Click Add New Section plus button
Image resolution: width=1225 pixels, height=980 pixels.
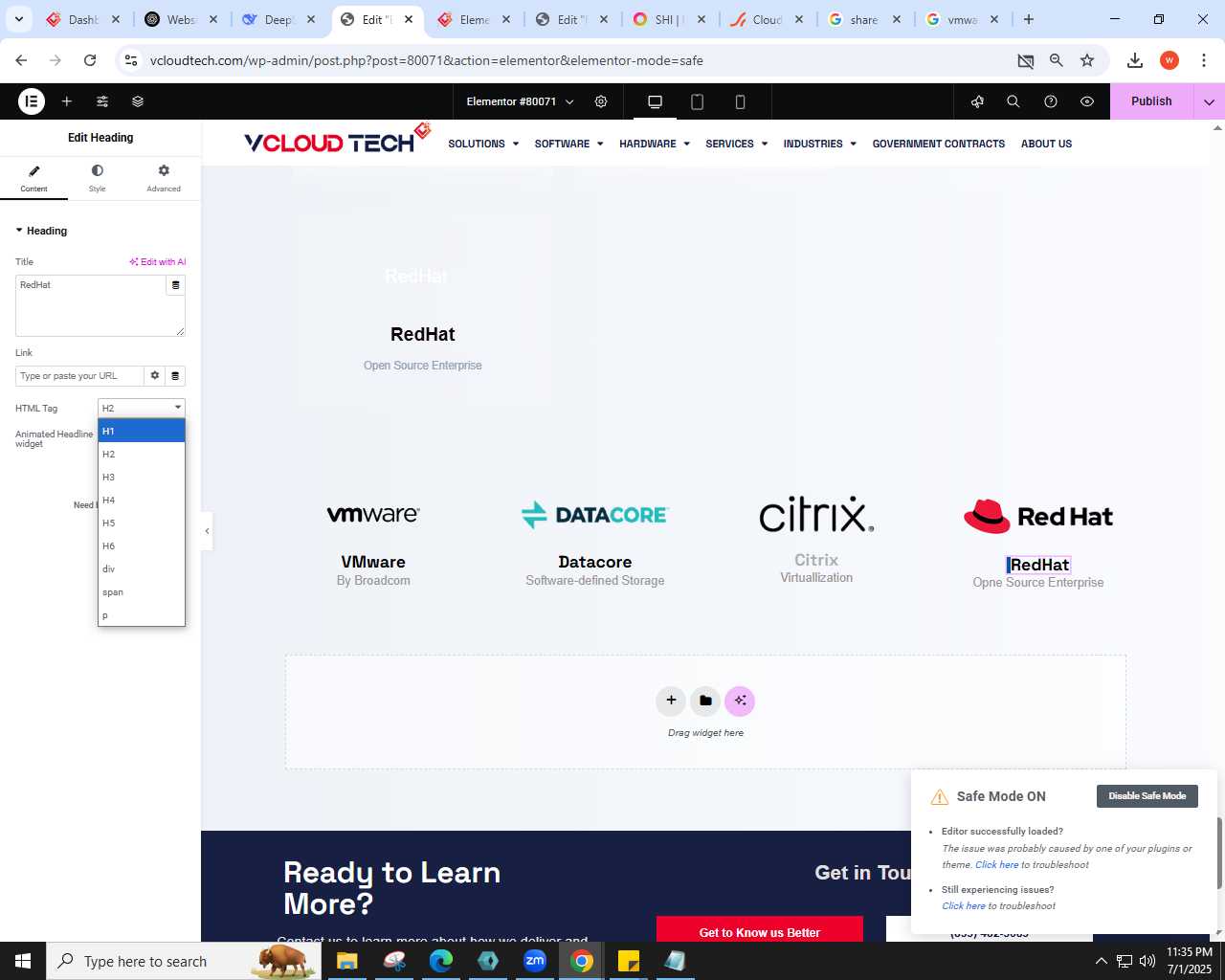click(x=671, y=701)
